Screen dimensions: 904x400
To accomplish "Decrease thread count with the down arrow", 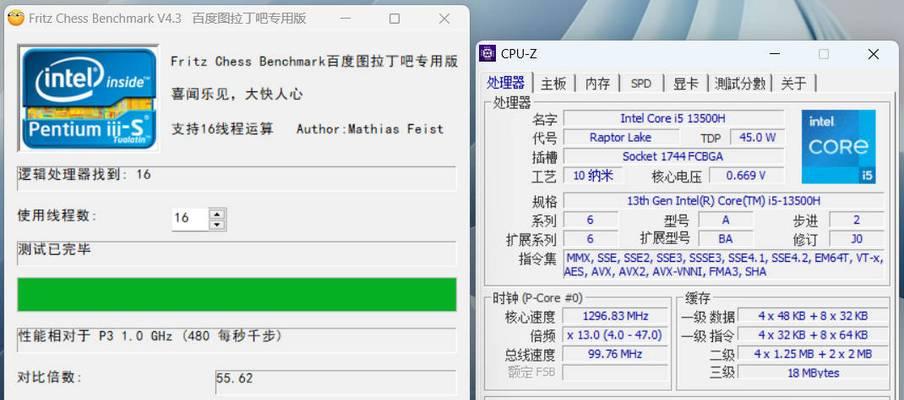I will point(217,224).
